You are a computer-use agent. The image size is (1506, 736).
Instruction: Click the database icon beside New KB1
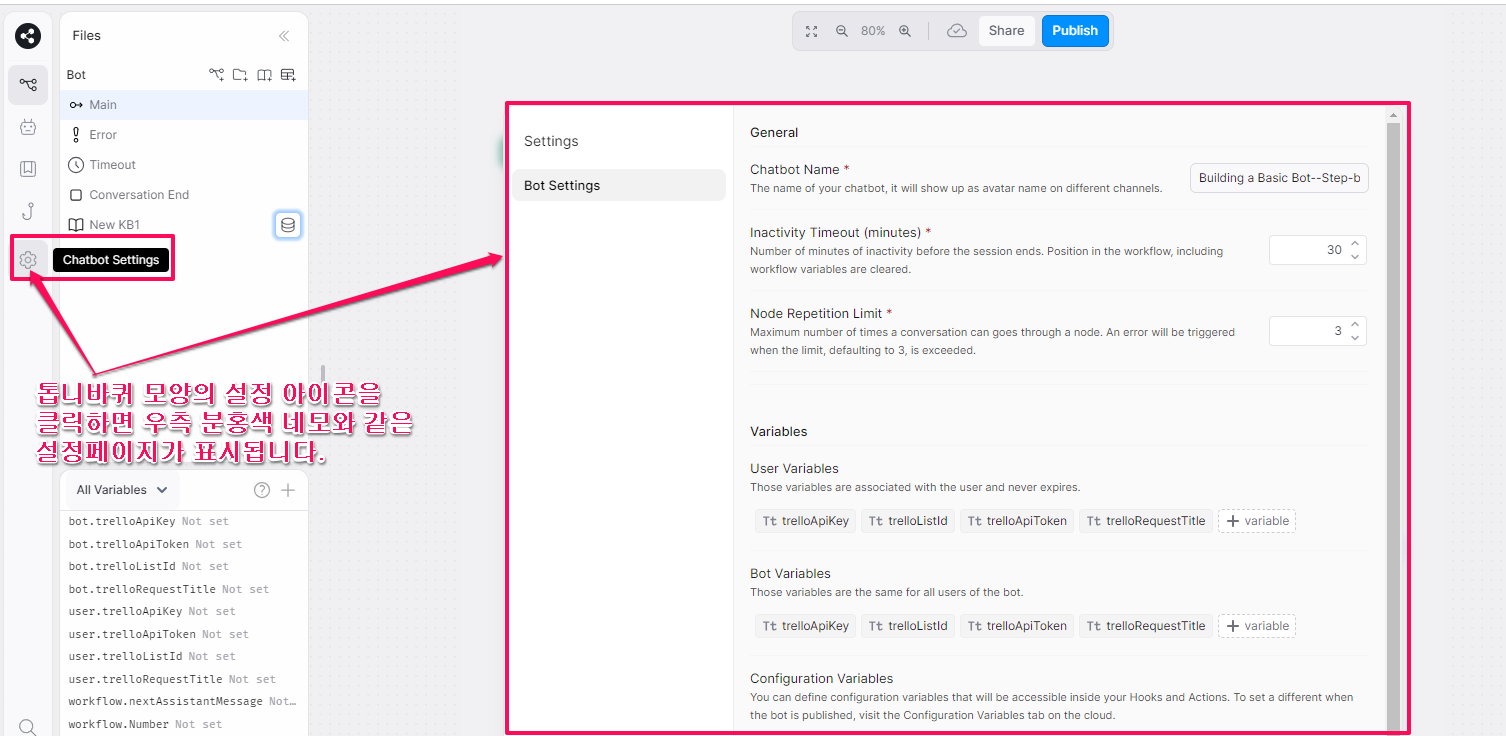(288, 225)
